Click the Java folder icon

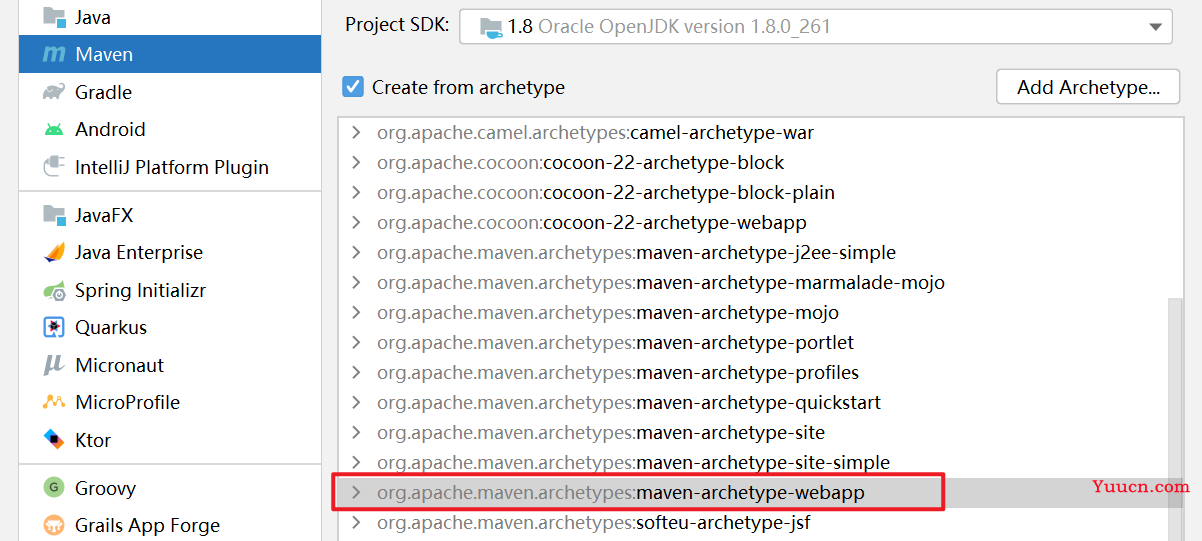pos(54,17)
